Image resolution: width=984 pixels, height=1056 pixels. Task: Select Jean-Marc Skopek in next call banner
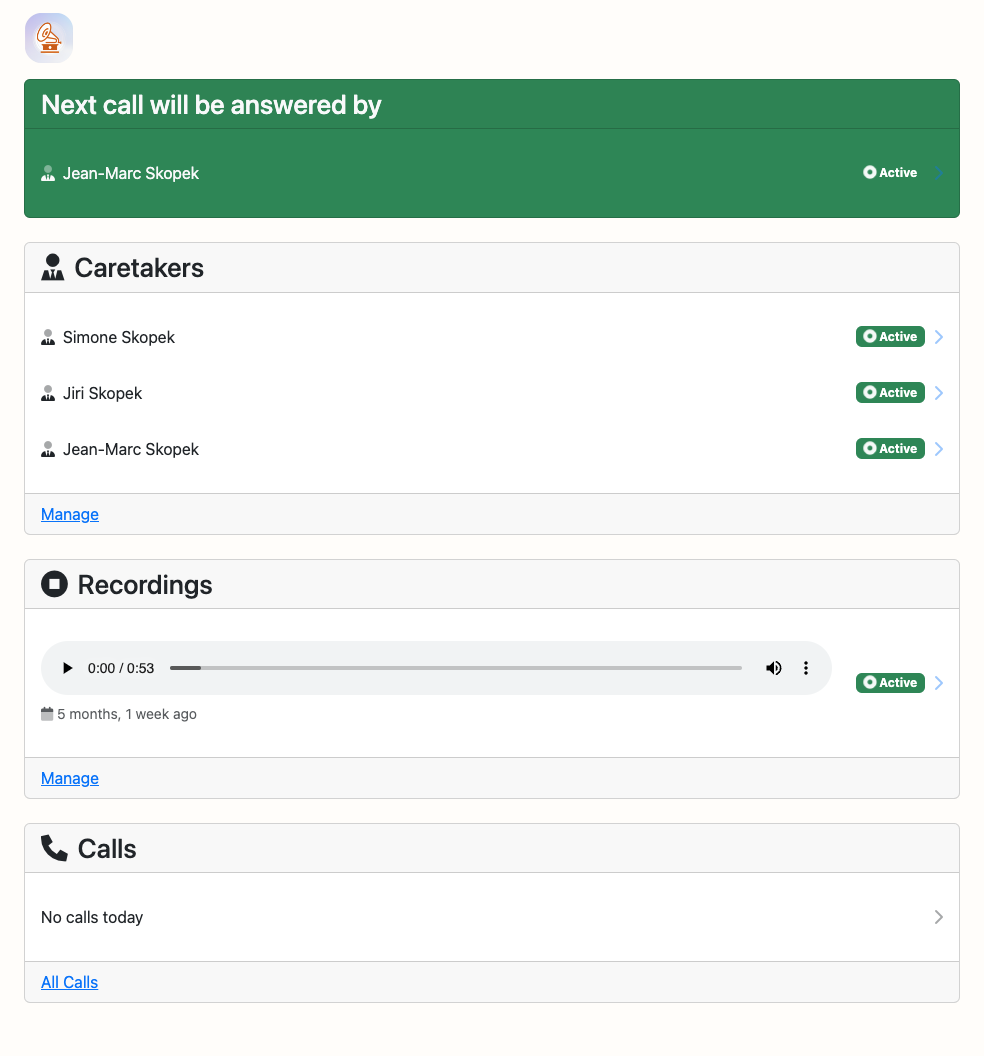click(131, 173)
